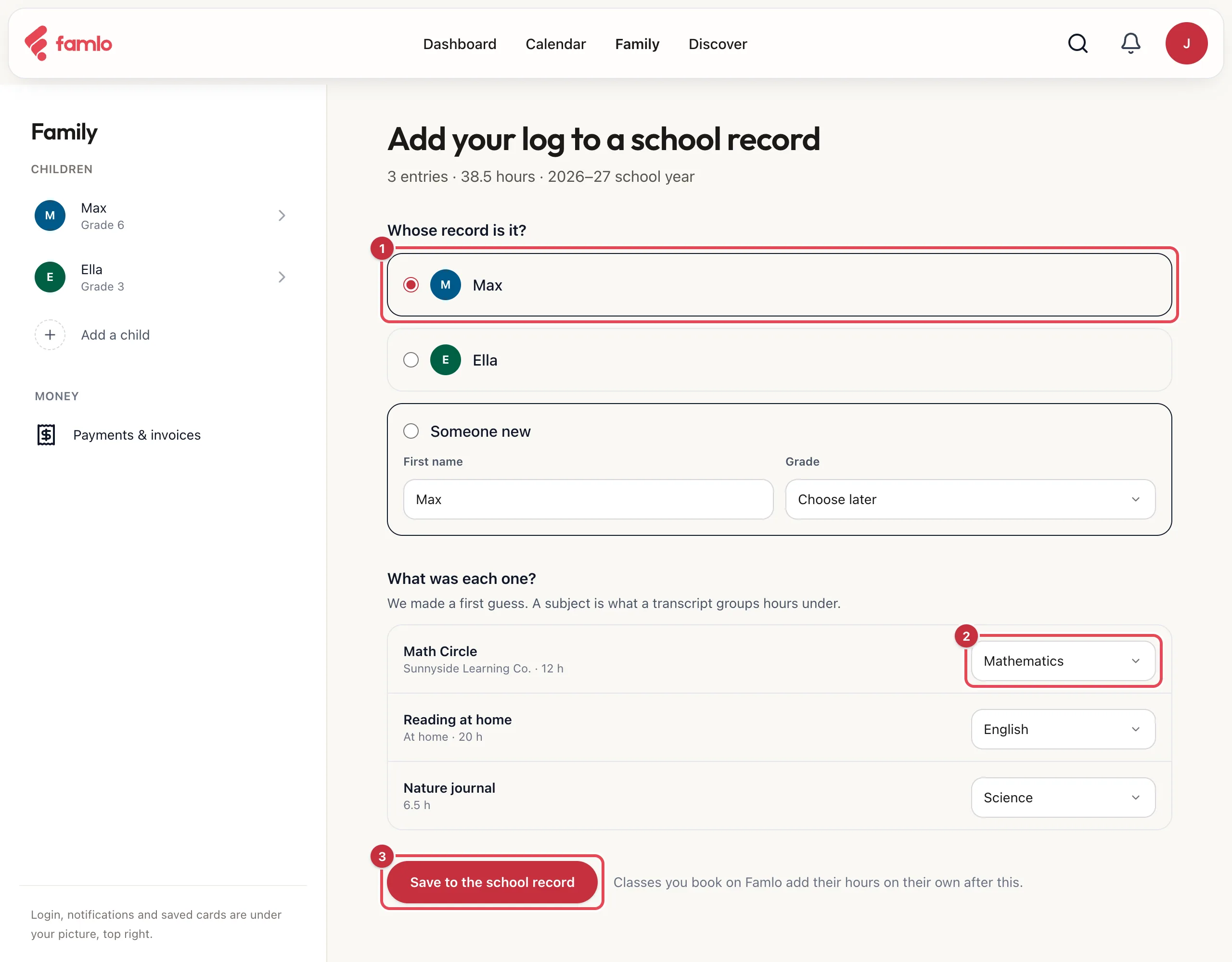Screen dimensions: 1232x962
Task: Open the Nature journal subject dropdown
Action: click(1063, 797)
